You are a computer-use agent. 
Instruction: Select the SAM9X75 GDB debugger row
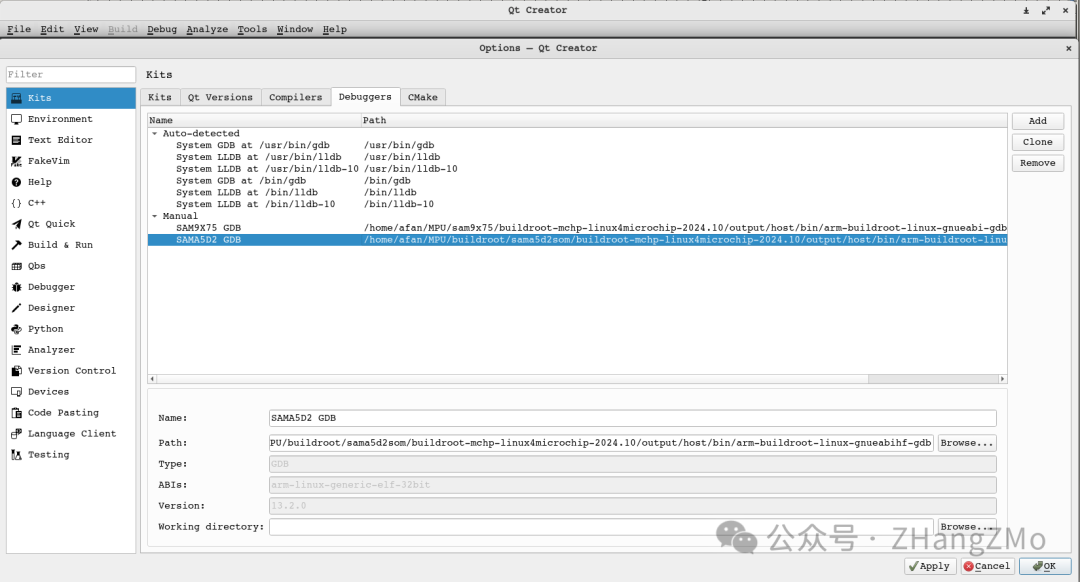[x=577, y=228]
